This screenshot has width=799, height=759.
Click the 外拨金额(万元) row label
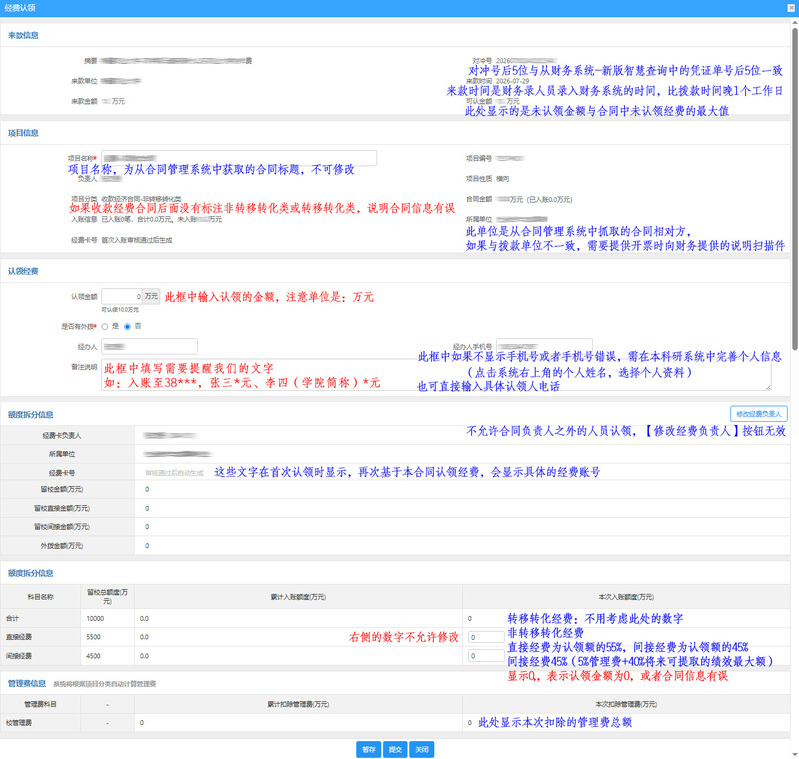(x=62, y=546)
